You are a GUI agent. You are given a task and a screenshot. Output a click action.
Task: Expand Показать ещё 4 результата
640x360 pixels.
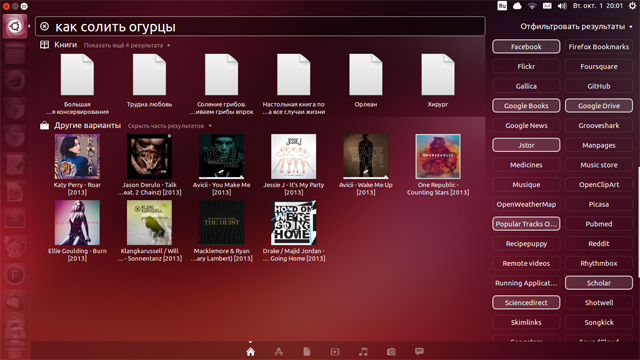[127, 45]
